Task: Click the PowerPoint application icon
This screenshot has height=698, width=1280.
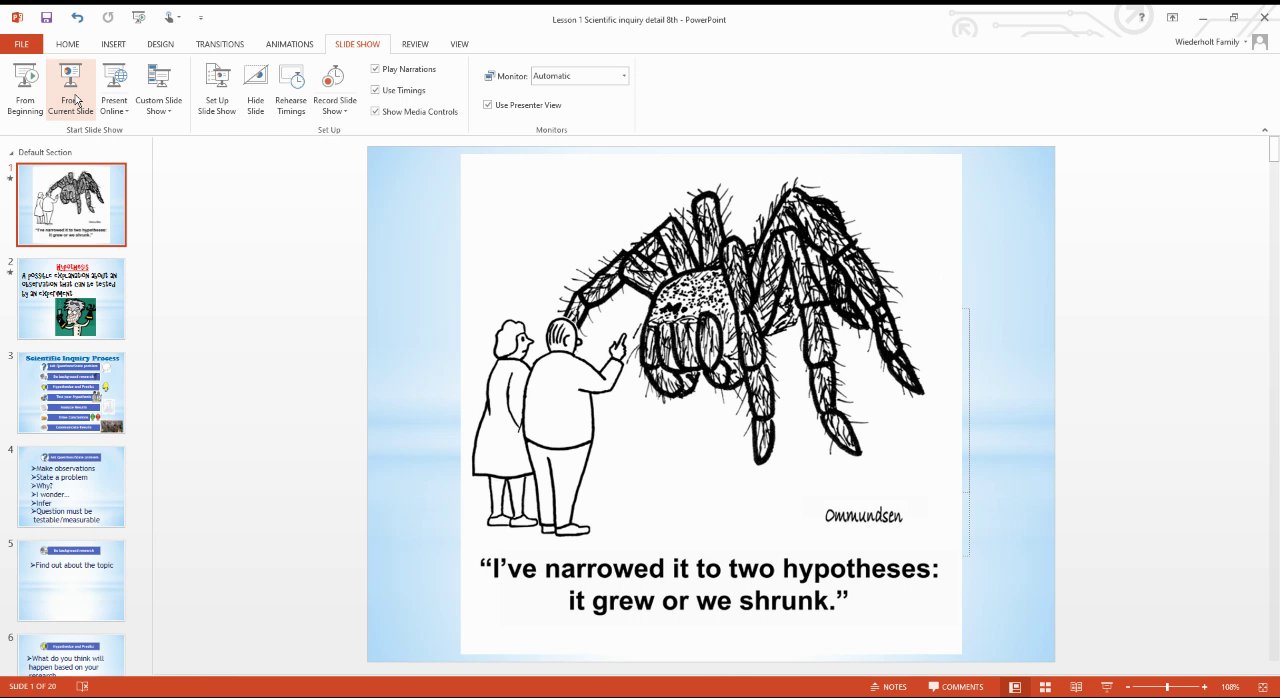Action: (x=16, y=18)
